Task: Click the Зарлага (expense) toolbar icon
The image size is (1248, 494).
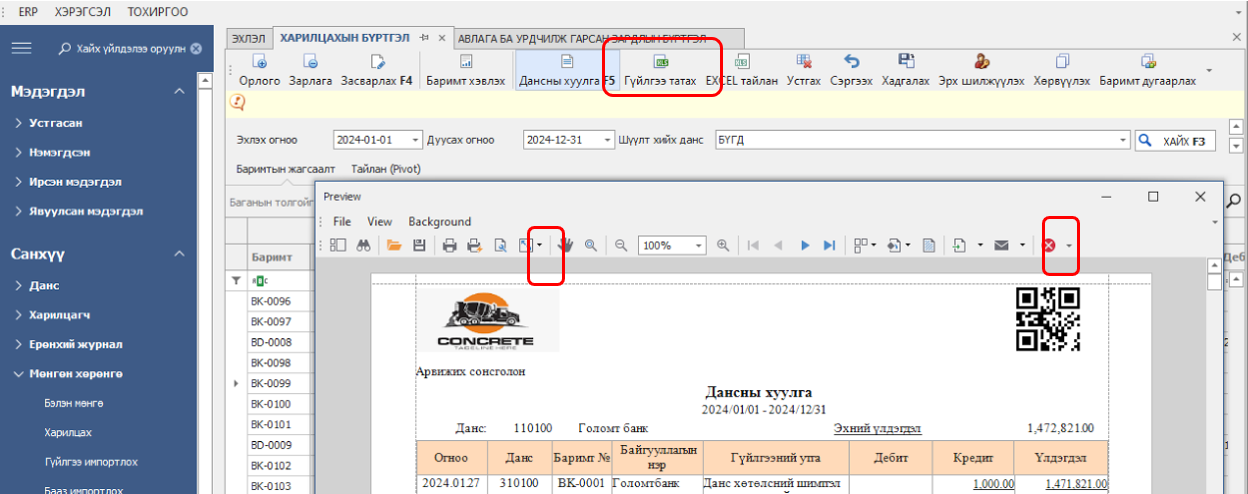Action: [x=310, y=62]
